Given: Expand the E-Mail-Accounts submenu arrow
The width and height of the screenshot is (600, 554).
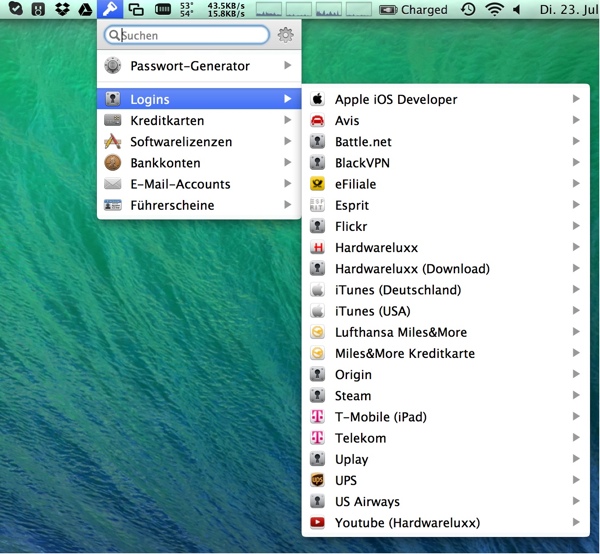Looking at the screenshot, I should 288,184.
